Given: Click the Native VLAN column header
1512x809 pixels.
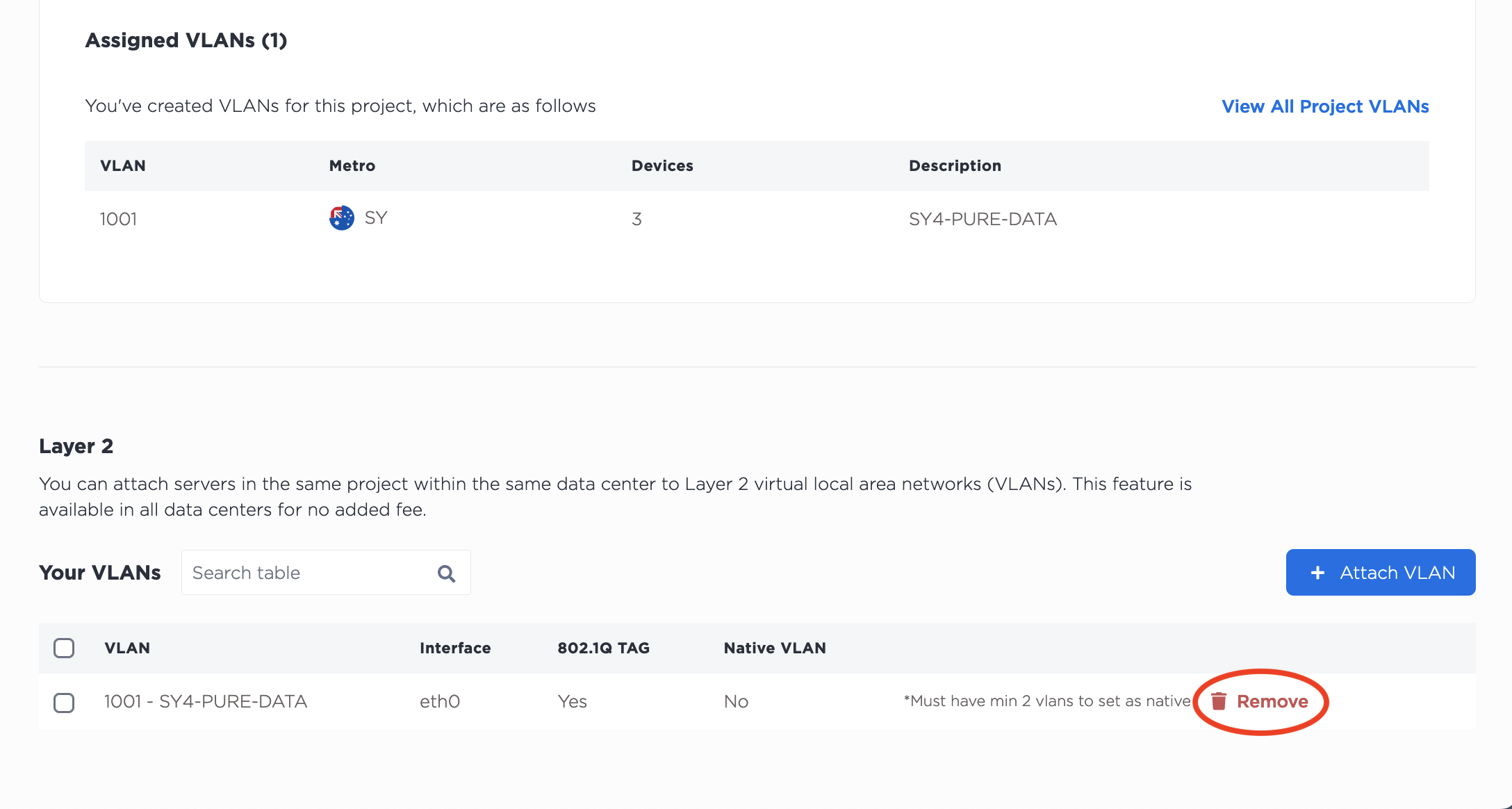Looking at the screenshot, I should pyautogui.click(x=775, y=648).
